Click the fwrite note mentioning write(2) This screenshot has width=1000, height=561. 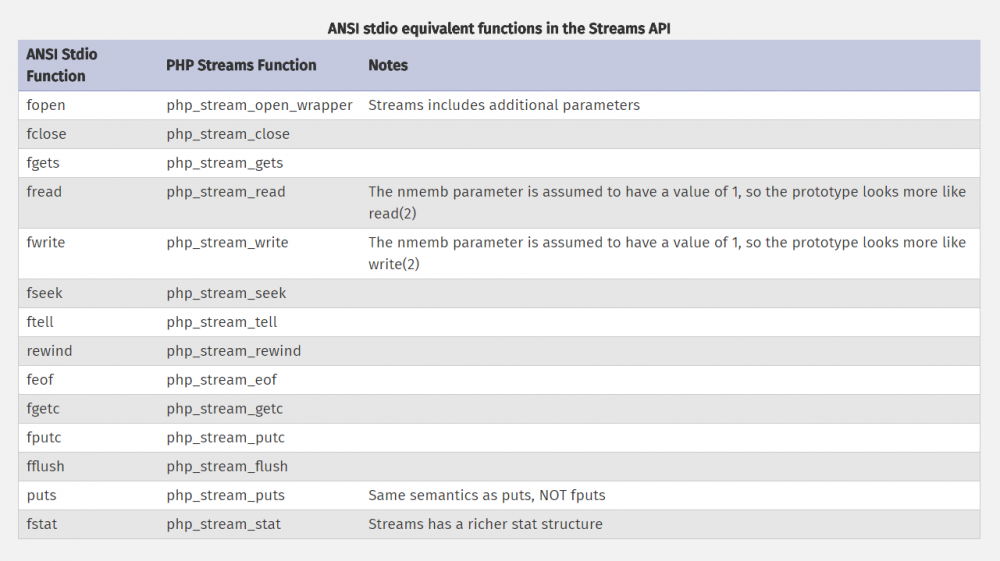[x=667, y=253]
